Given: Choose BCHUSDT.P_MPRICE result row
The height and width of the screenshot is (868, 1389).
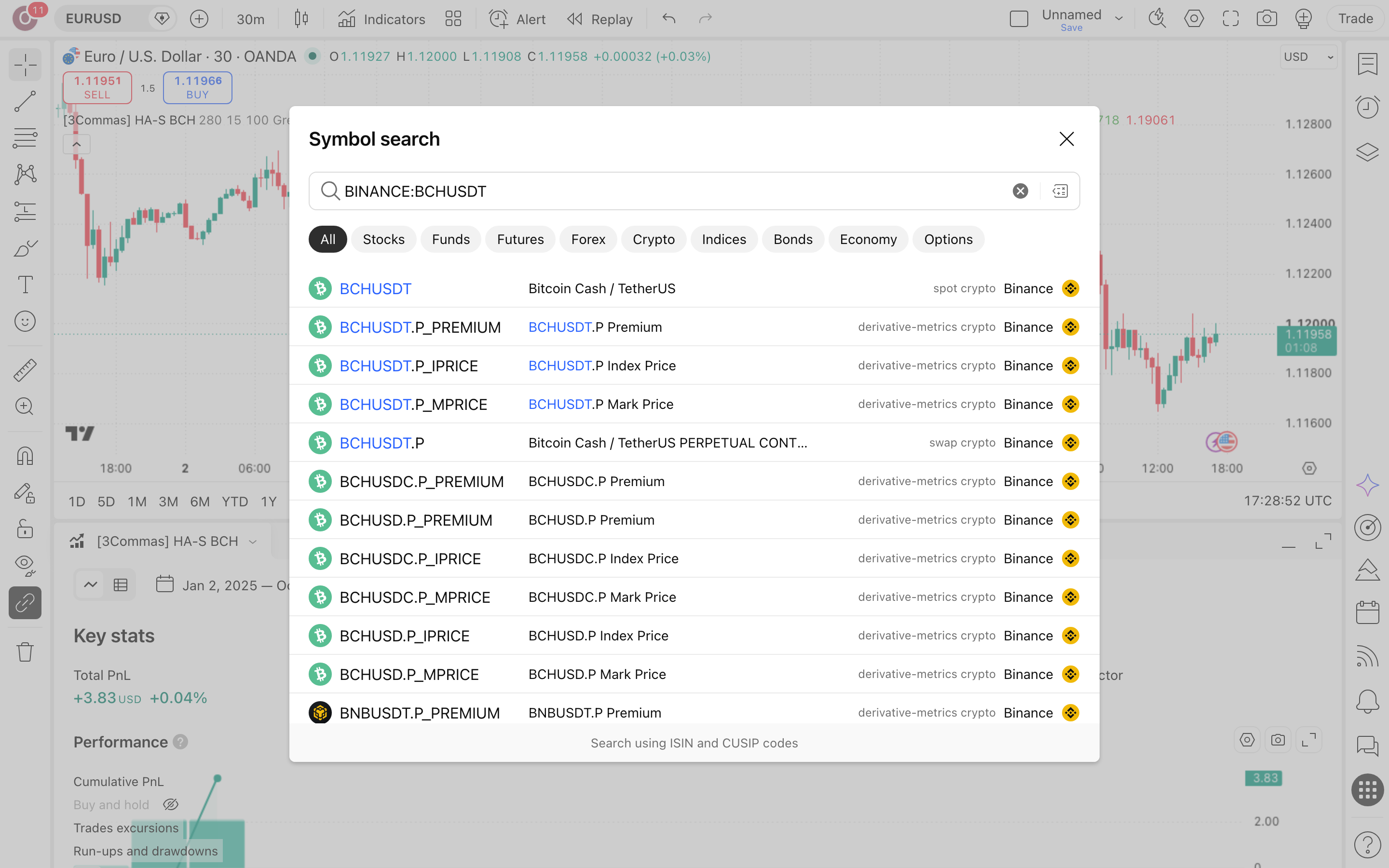Looking at the screenshot, I should point(694,404).
